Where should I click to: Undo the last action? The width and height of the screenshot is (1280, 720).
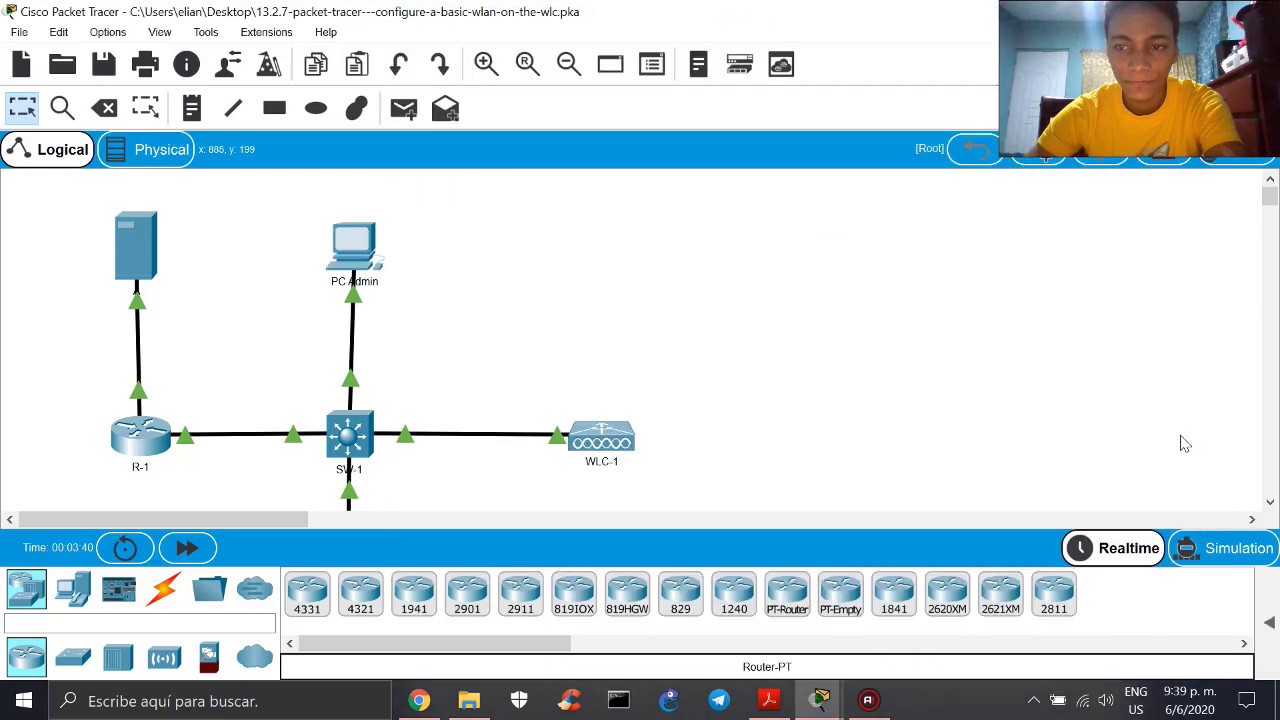coord(398,65)
